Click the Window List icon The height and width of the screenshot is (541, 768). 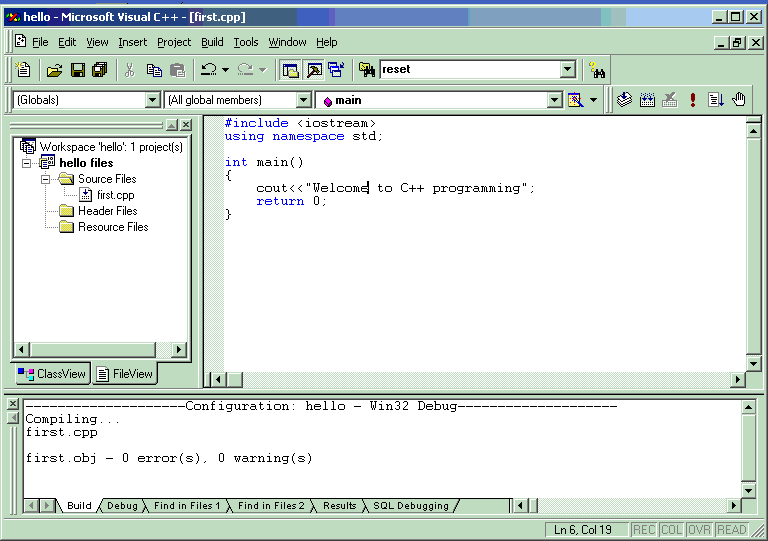(336, 70)
